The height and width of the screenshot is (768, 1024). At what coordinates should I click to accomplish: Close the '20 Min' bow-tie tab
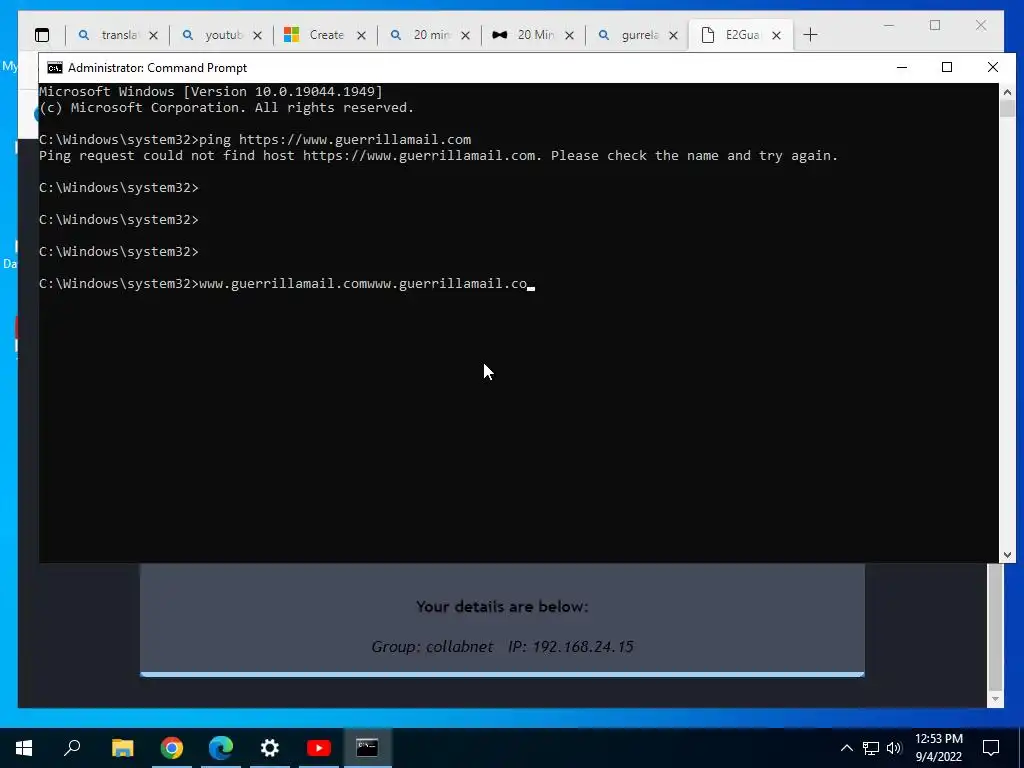point(569,35)
